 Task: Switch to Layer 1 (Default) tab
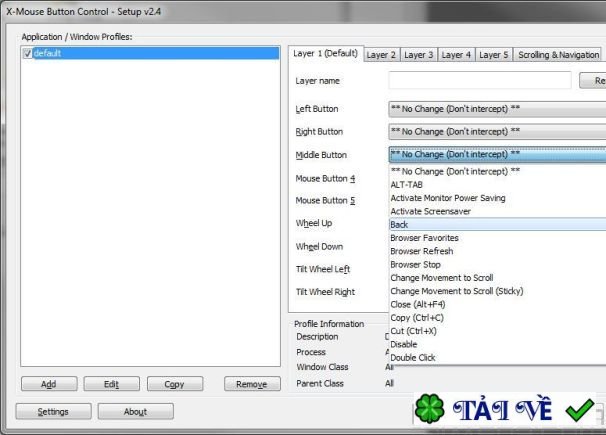(325, 53)
